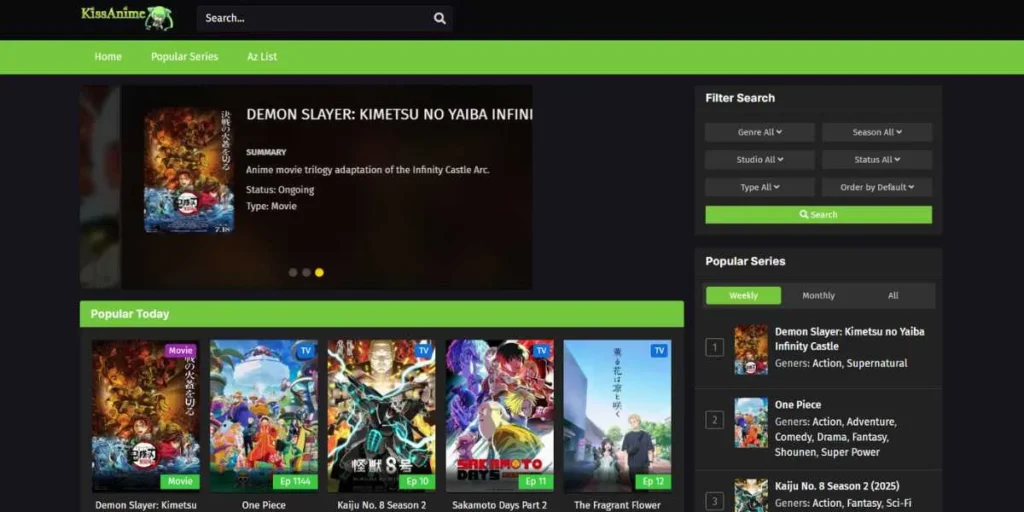This screenshot has width=1024, height=512.
Task: Click the purple Movie badge on Demon Slayer
Action: point(180,351)
